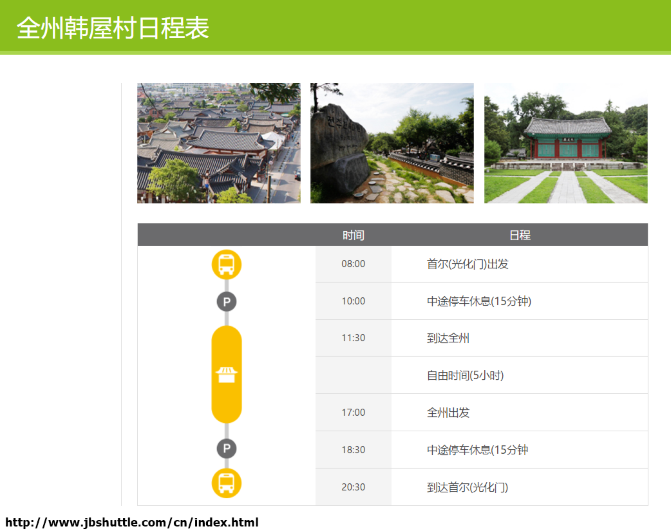The width and height of the screenshot is (671, 531).
Task: Click the top yellow bus departure icon
Action: [227, 264]
